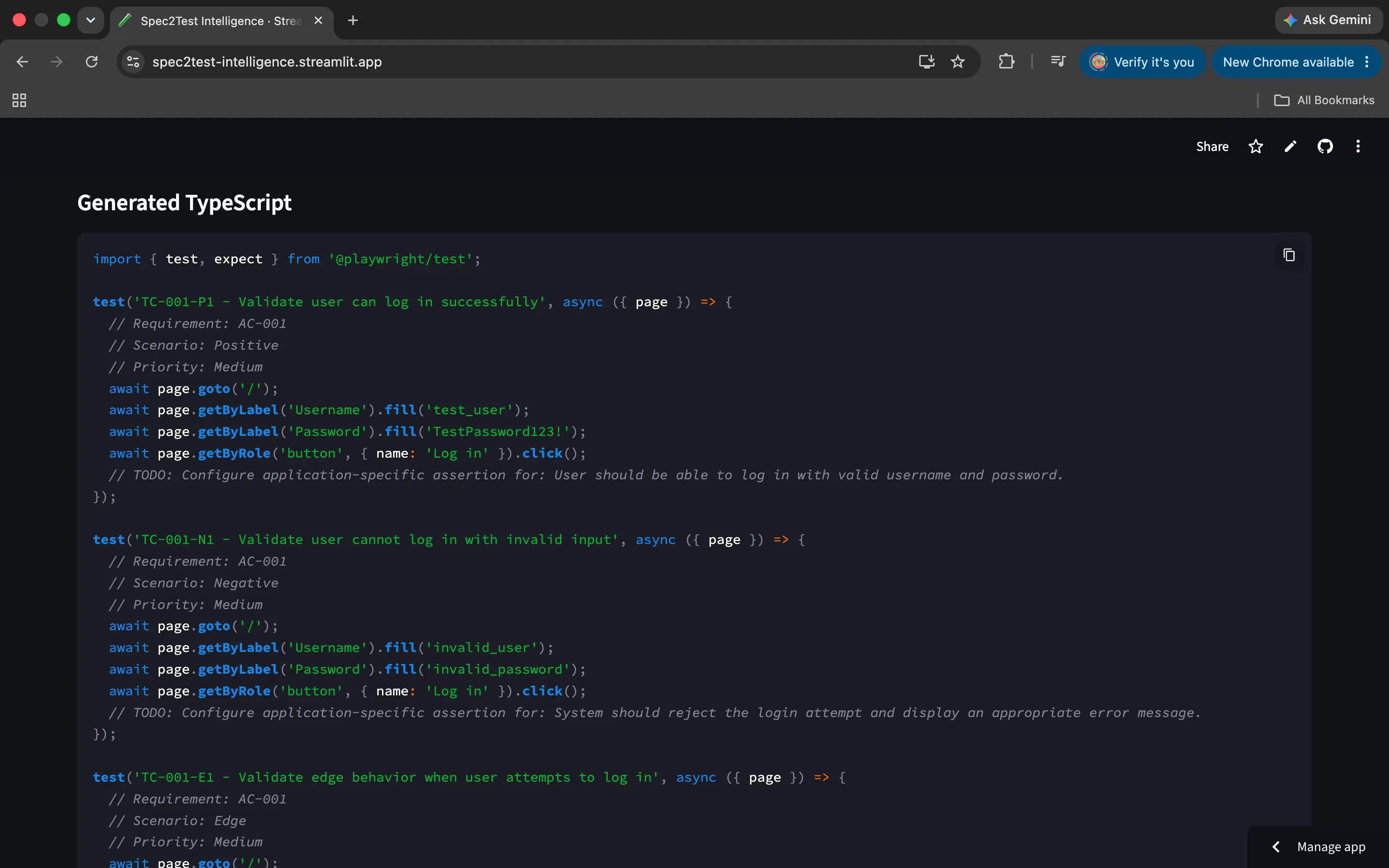This screenshot has width=1389, height=868.
Task: Copy the generated TypeScript code
Action: click(x=1289, y=255)
